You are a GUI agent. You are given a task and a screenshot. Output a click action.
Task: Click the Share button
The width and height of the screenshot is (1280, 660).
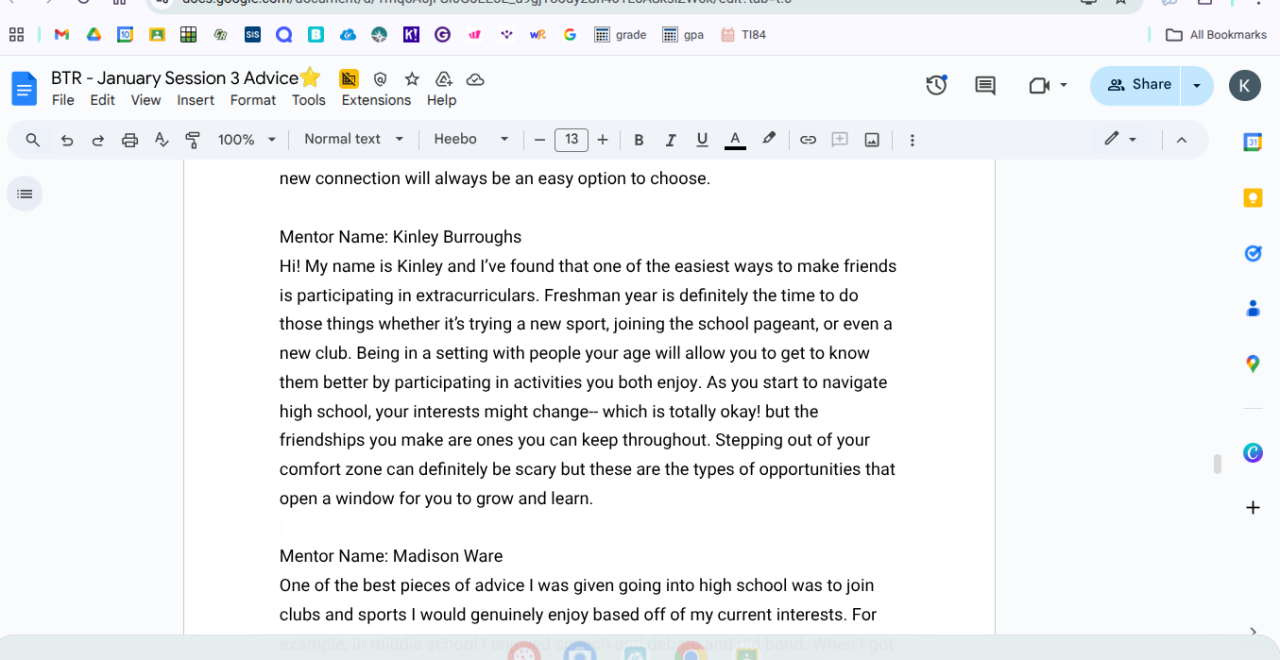[x=1137, y=85]
